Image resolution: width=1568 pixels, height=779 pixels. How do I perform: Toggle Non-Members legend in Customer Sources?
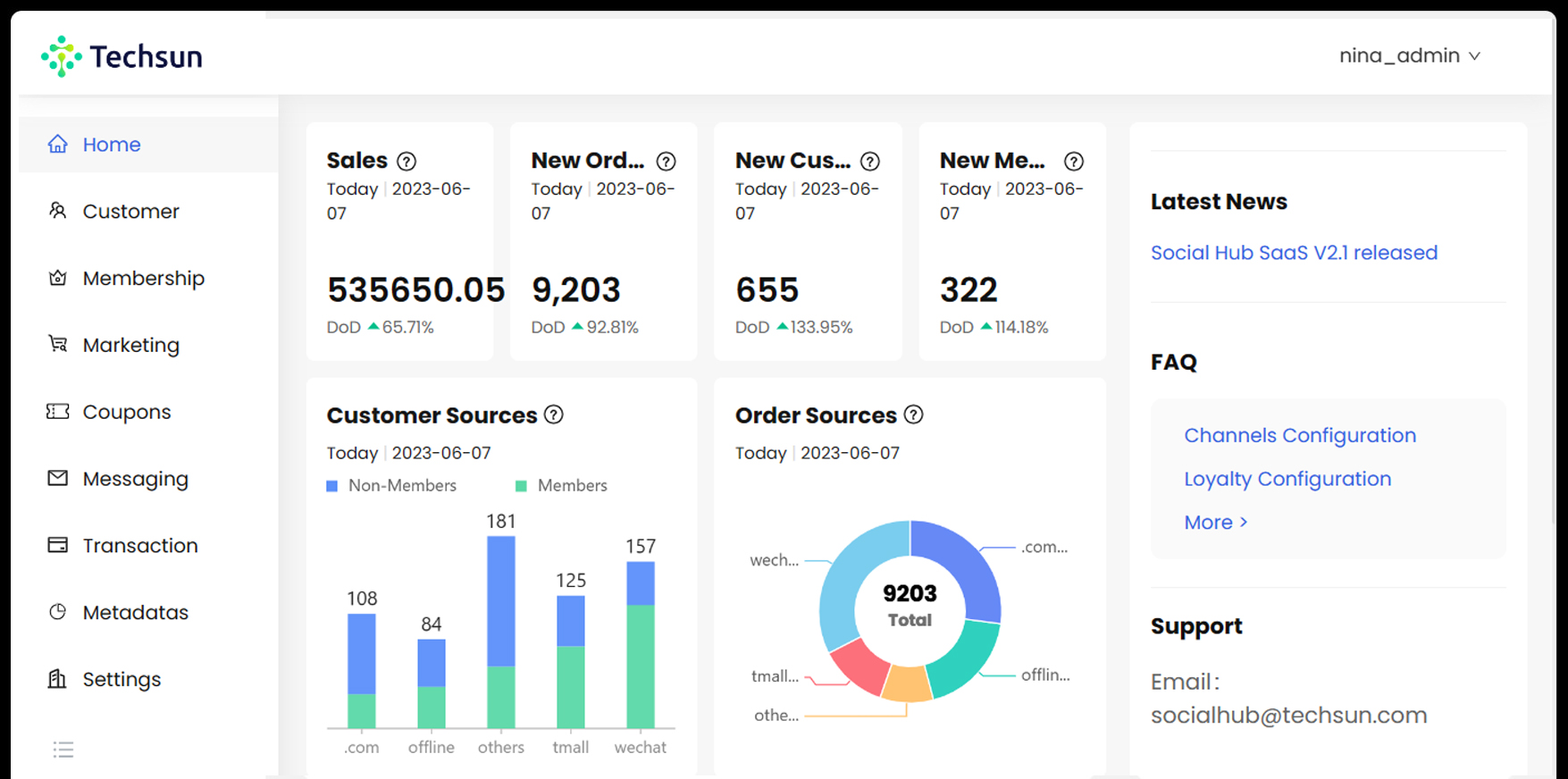pyautogui.click(x=391, y=486)
